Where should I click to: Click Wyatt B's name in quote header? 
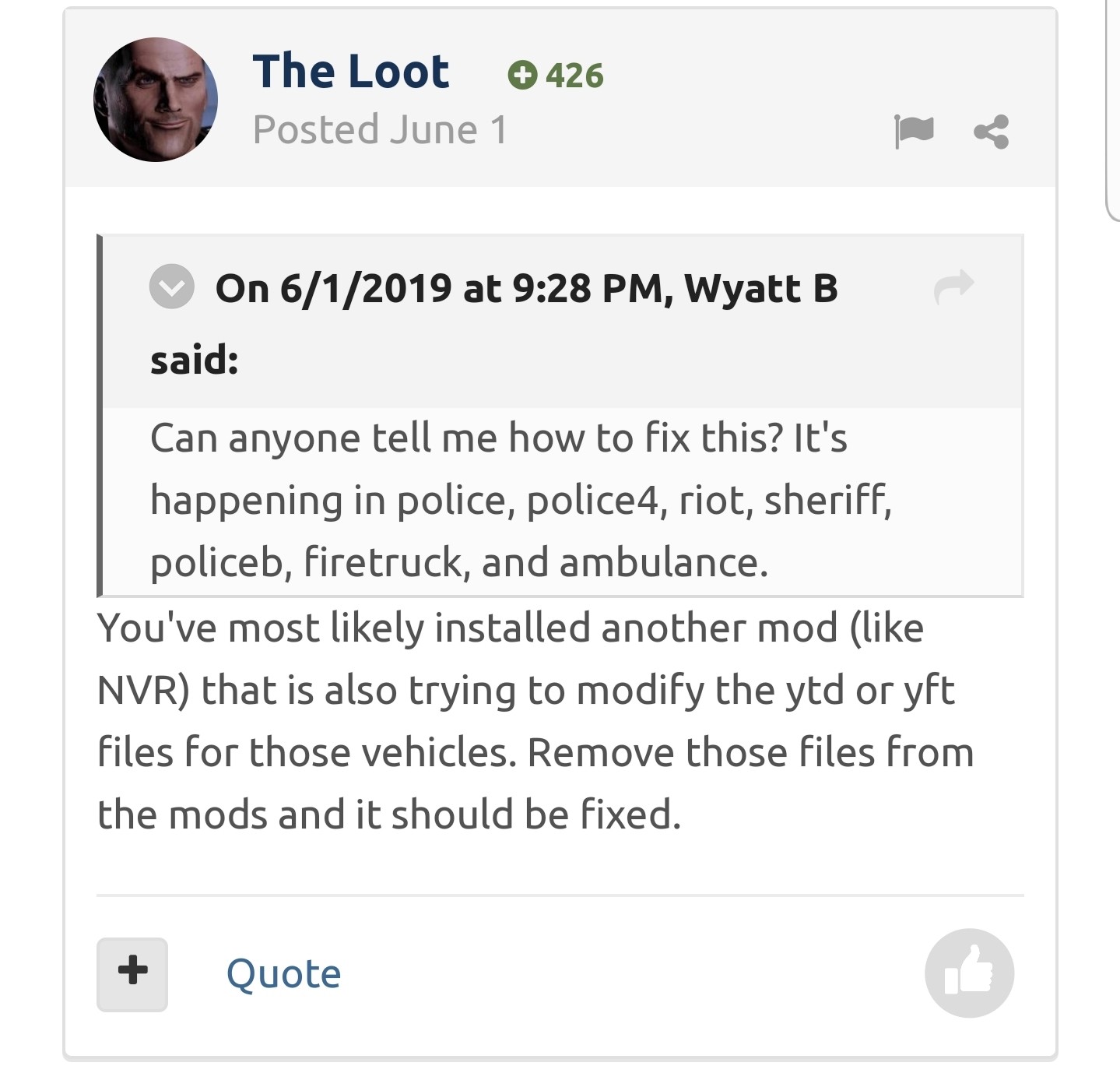click(x=760, y=288)
